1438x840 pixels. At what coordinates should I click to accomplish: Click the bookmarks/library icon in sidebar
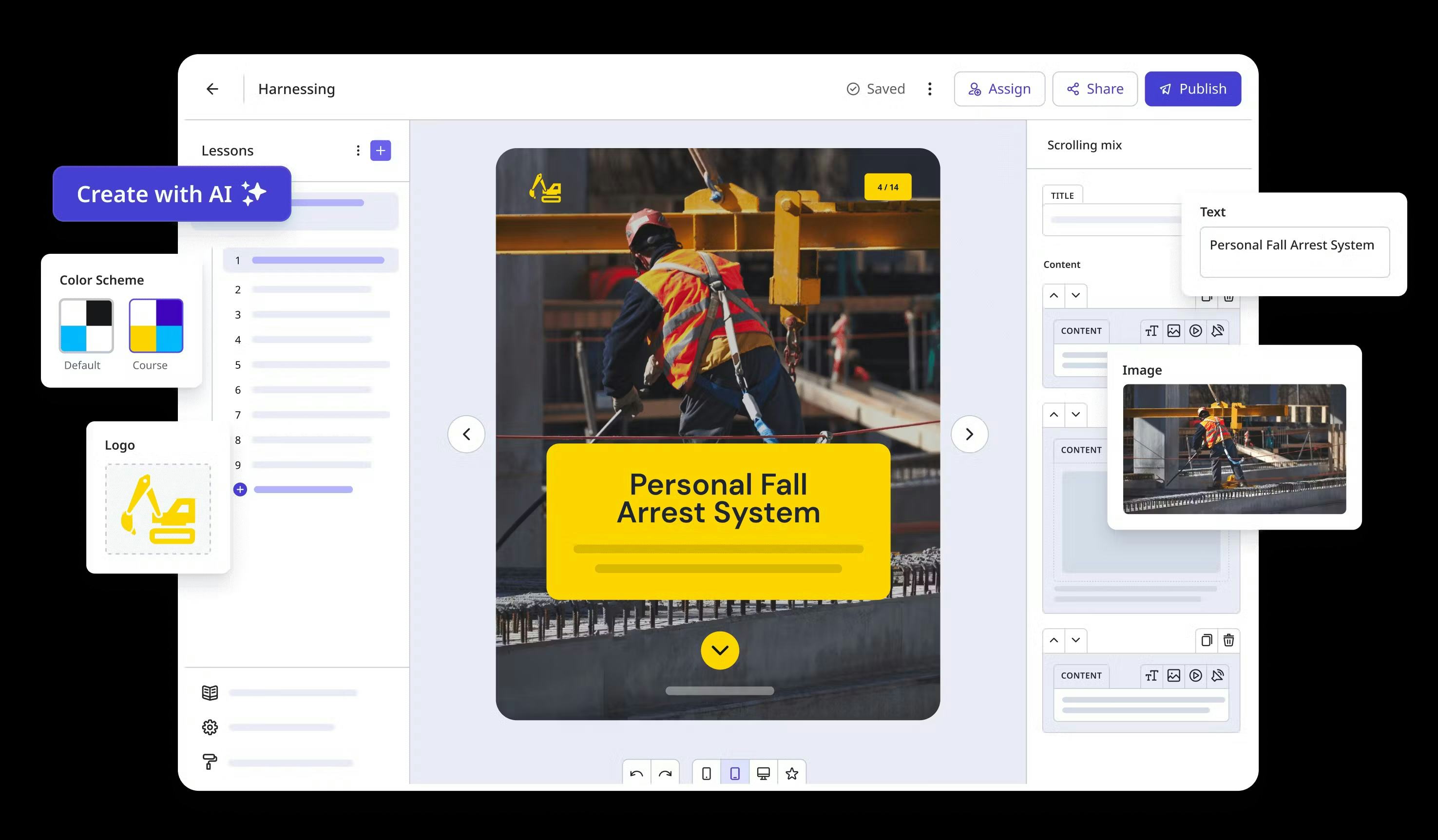click(x=210, y=691)
